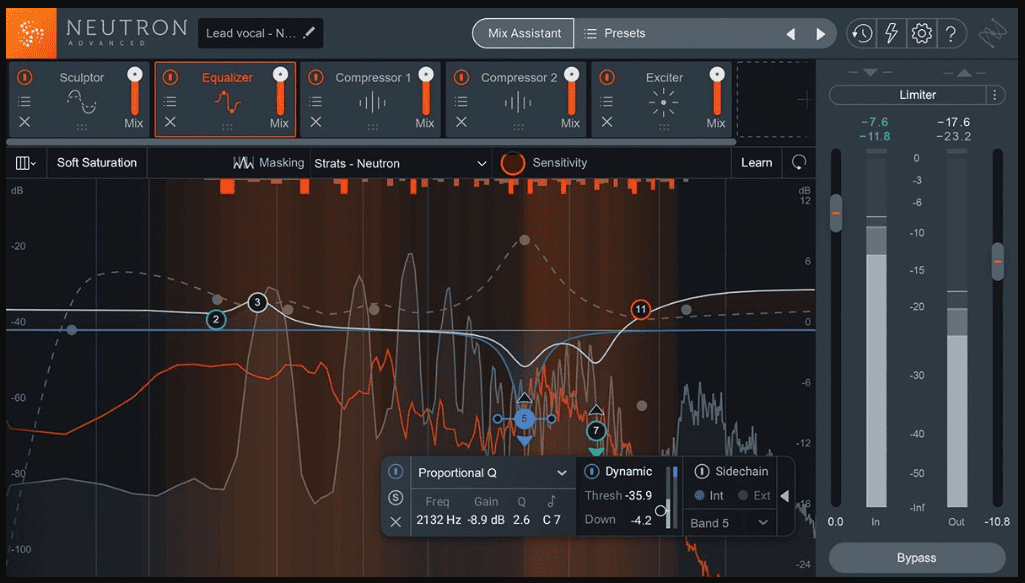This screenshot has width=1025, height=583.
Task: Click the Learn button
Action: click(756, 163)
